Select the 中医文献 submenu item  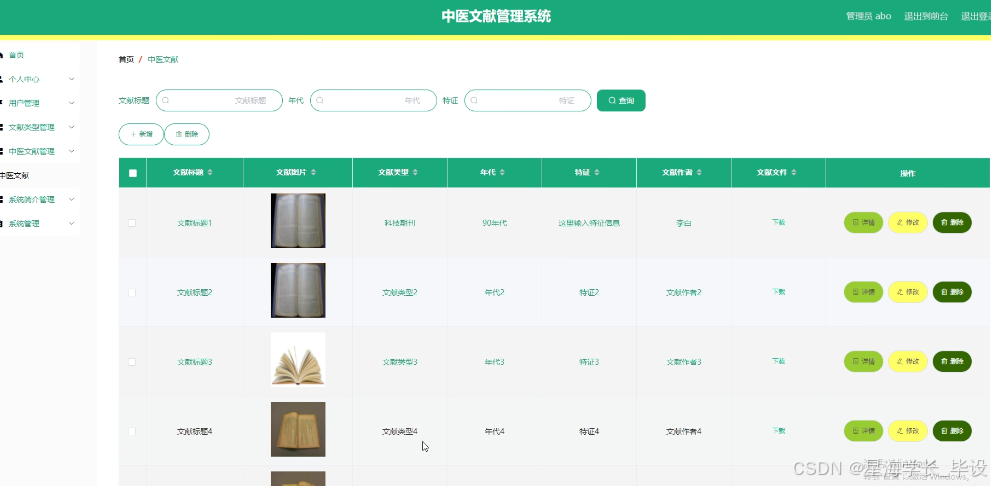15,176
